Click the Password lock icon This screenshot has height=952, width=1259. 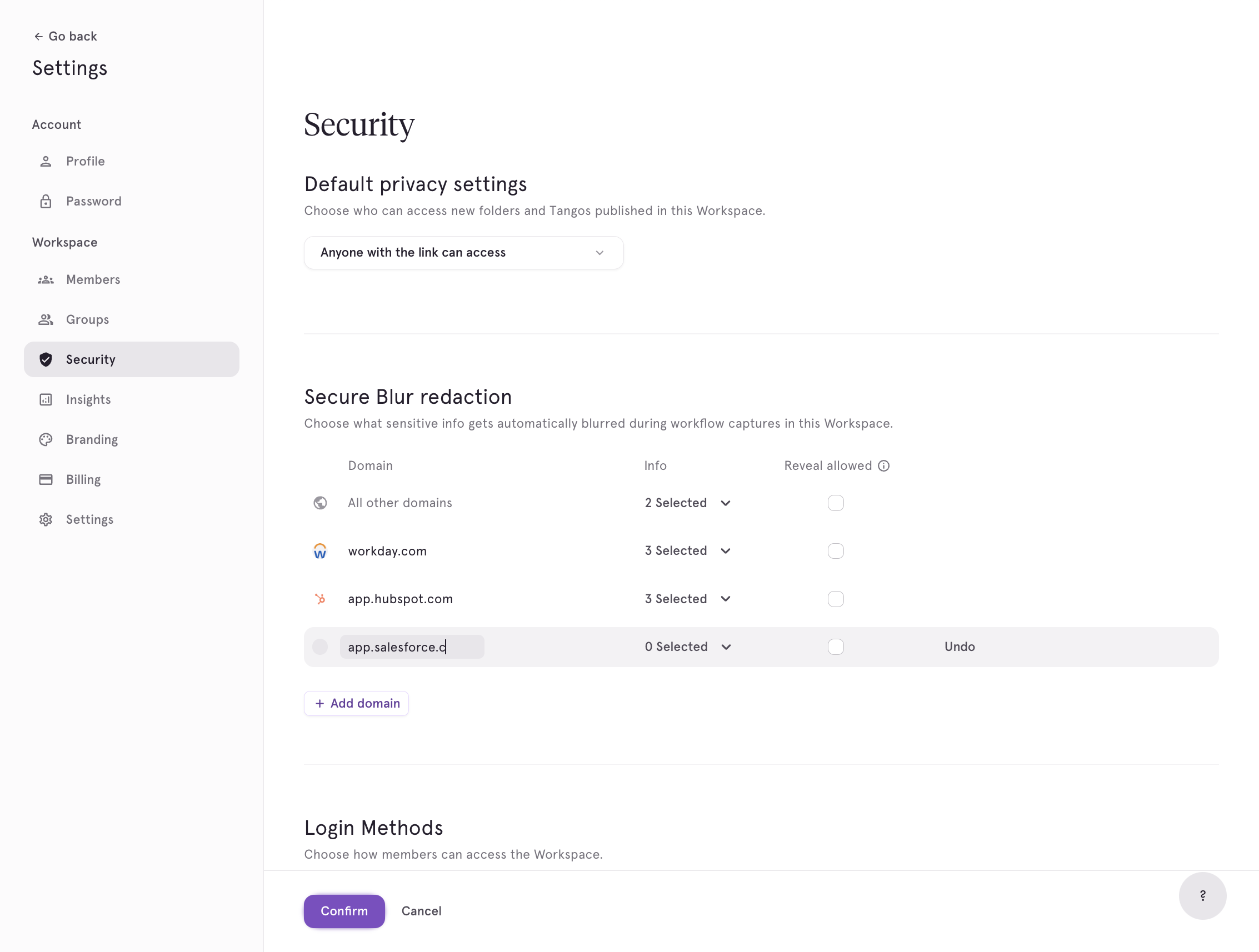(46, 202)
